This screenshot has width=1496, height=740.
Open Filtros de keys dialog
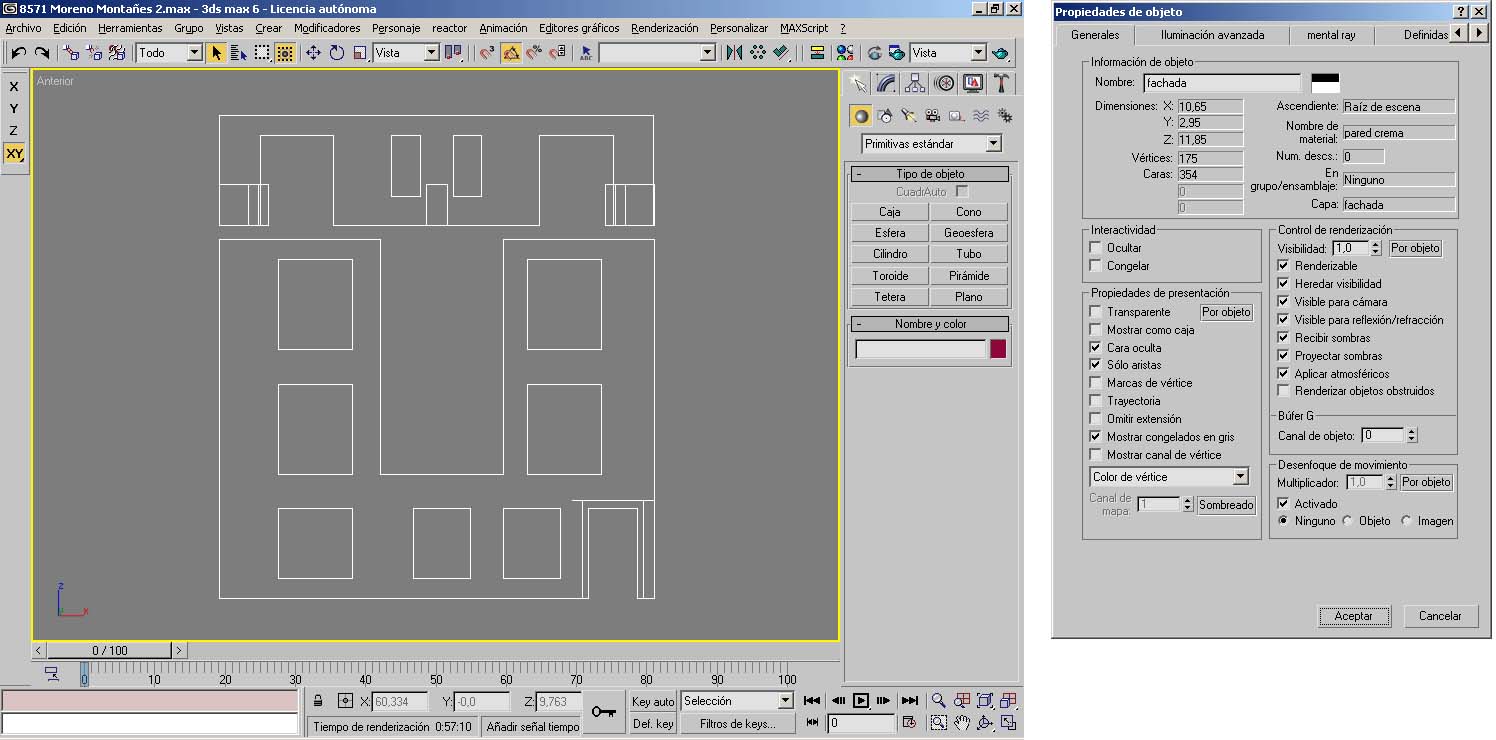click(738, 723)
